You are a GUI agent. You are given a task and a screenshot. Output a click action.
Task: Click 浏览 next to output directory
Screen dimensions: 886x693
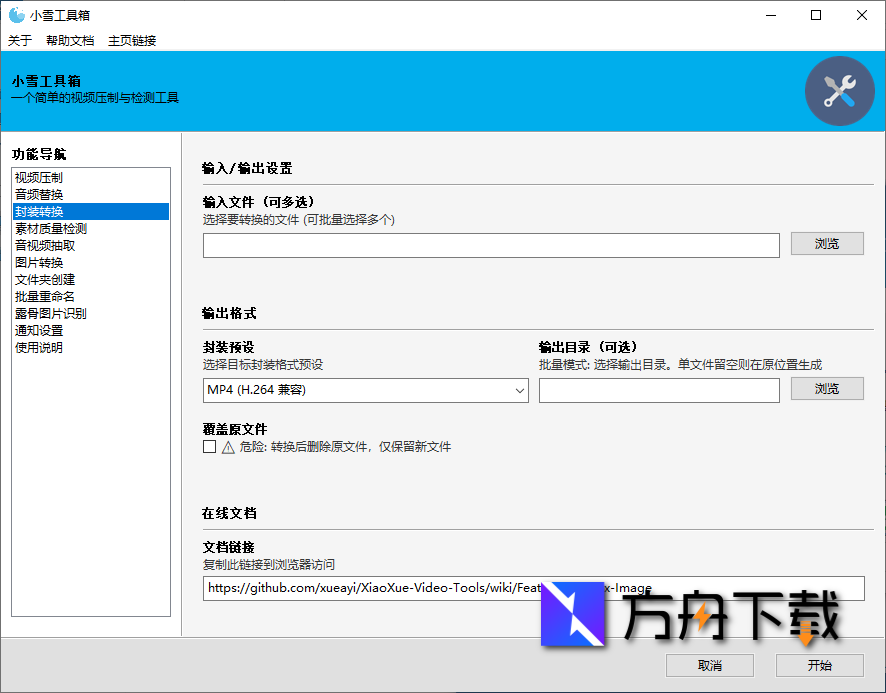pyautogui.click(x=826, y=389)
